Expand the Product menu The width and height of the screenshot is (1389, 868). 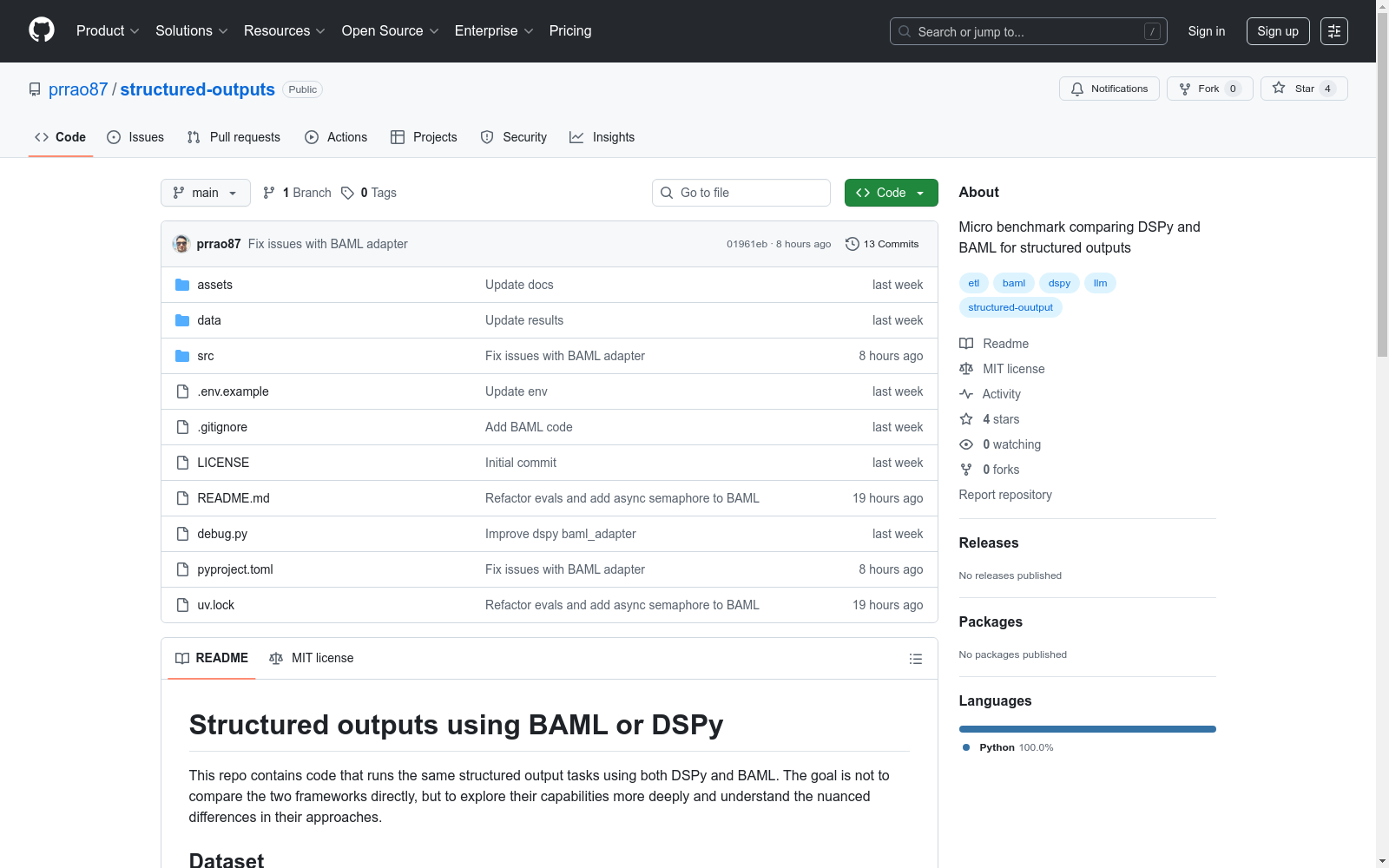tap(108, 30)
